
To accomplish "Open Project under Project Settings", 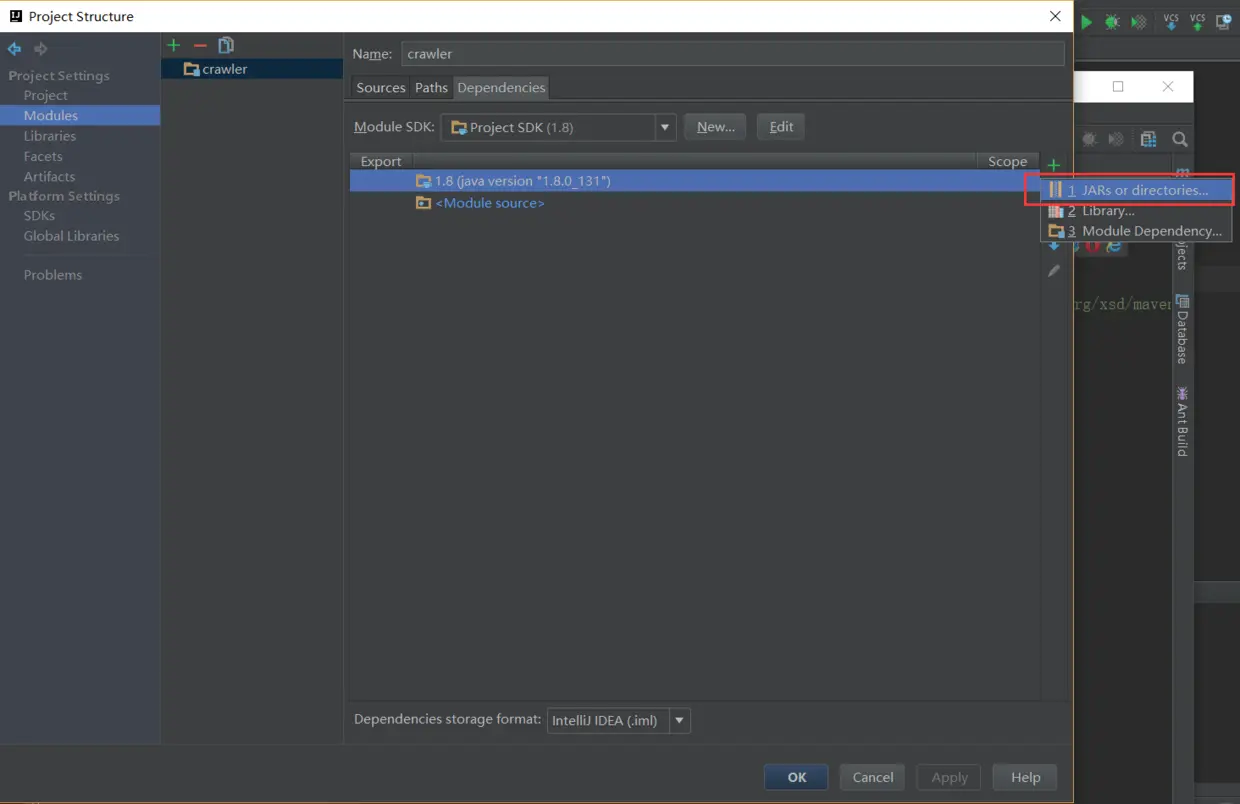I will click(46, 95).
